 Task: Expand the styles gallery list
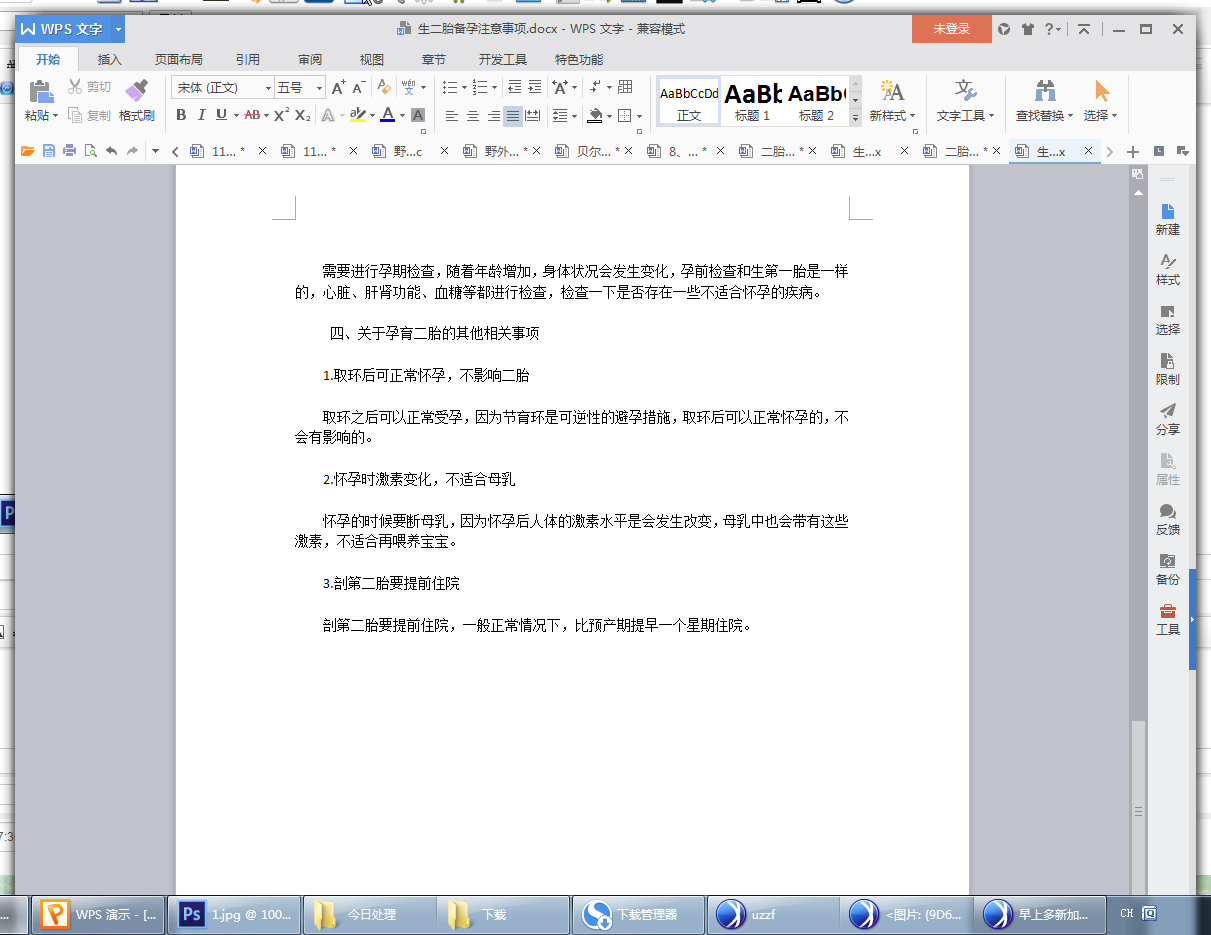[855, 118]
